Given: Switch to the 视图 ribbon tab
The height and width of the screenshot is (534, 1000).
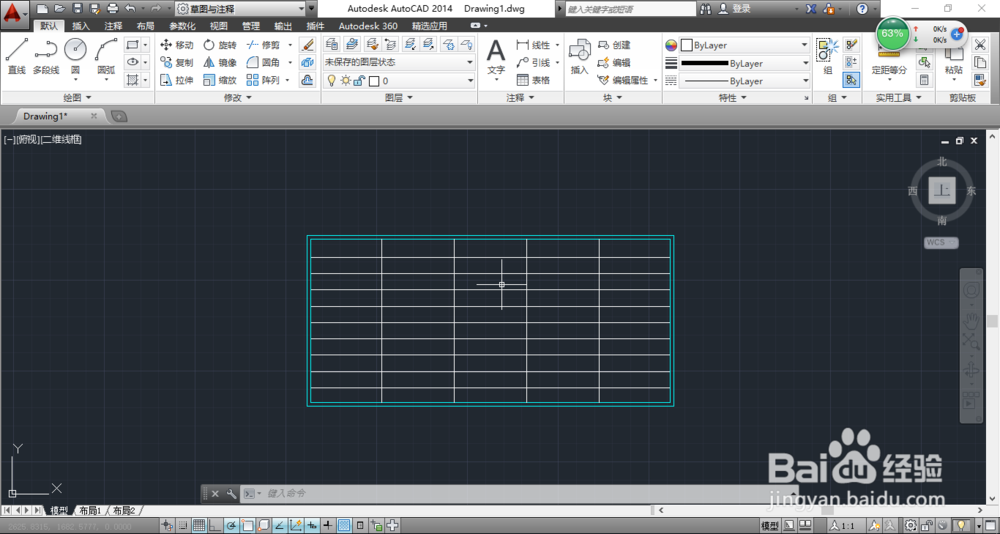Looking at the screenshot, I should click(x=219, y=26).
